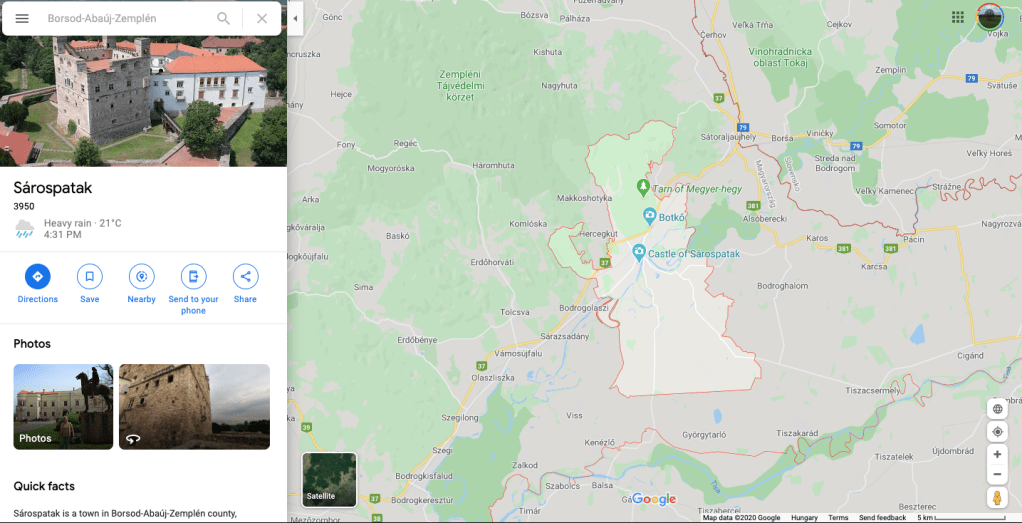Image resolution: width=1022 pixels, height=523 pixels.
Task: Save Sárospatak to your places
Action: click(90, 277)
